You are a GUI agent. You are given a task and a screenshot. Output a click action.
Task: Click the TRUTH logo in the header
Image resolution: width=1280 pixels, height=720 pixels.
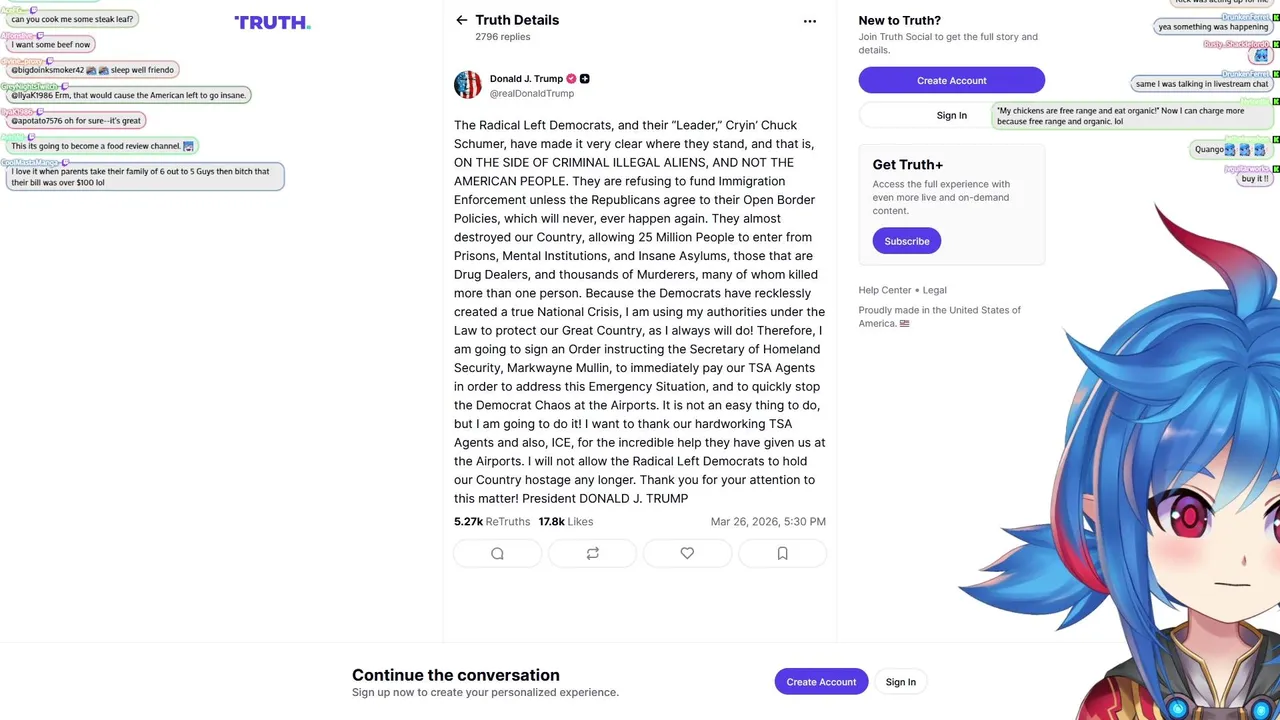pos(272,22)
